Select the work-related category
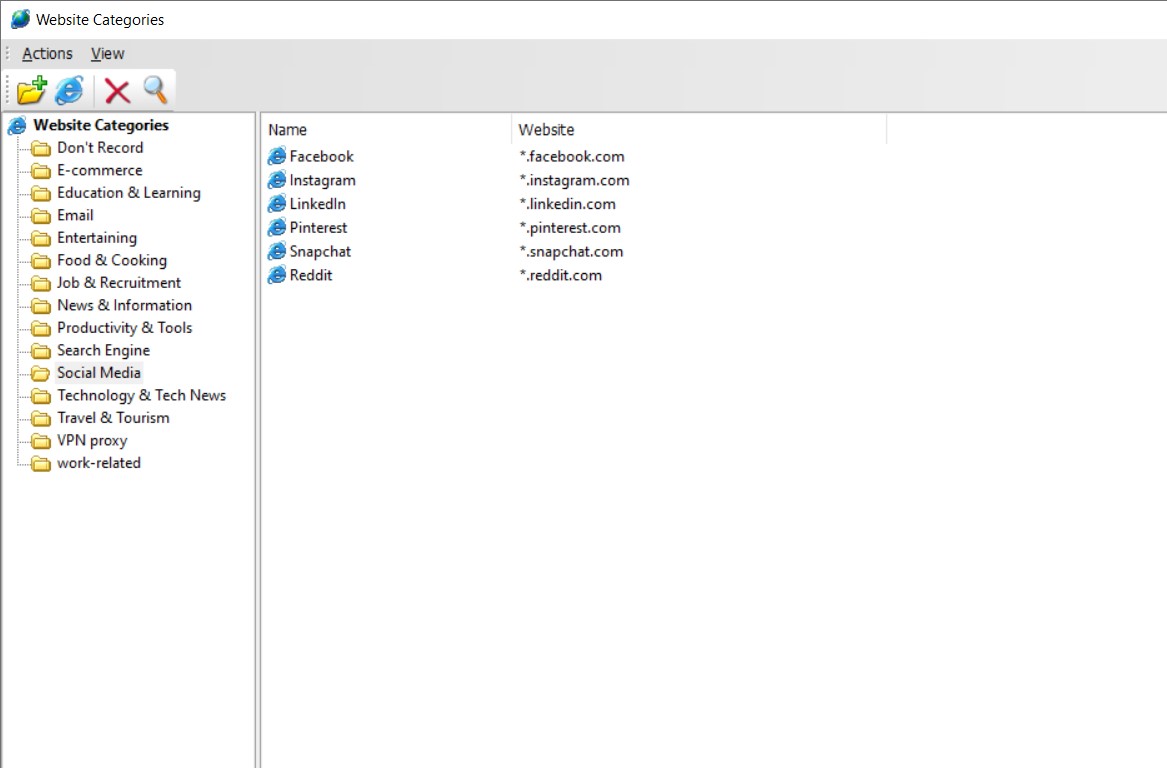1167x768 pixels. tap(97, 463)
